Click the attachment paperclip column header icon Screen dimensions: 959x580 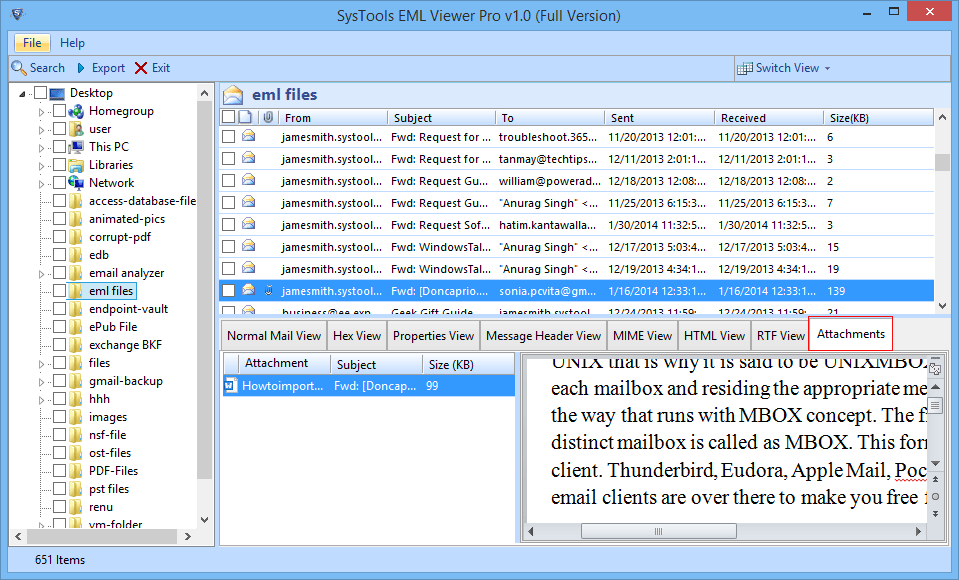click(268, 117)
